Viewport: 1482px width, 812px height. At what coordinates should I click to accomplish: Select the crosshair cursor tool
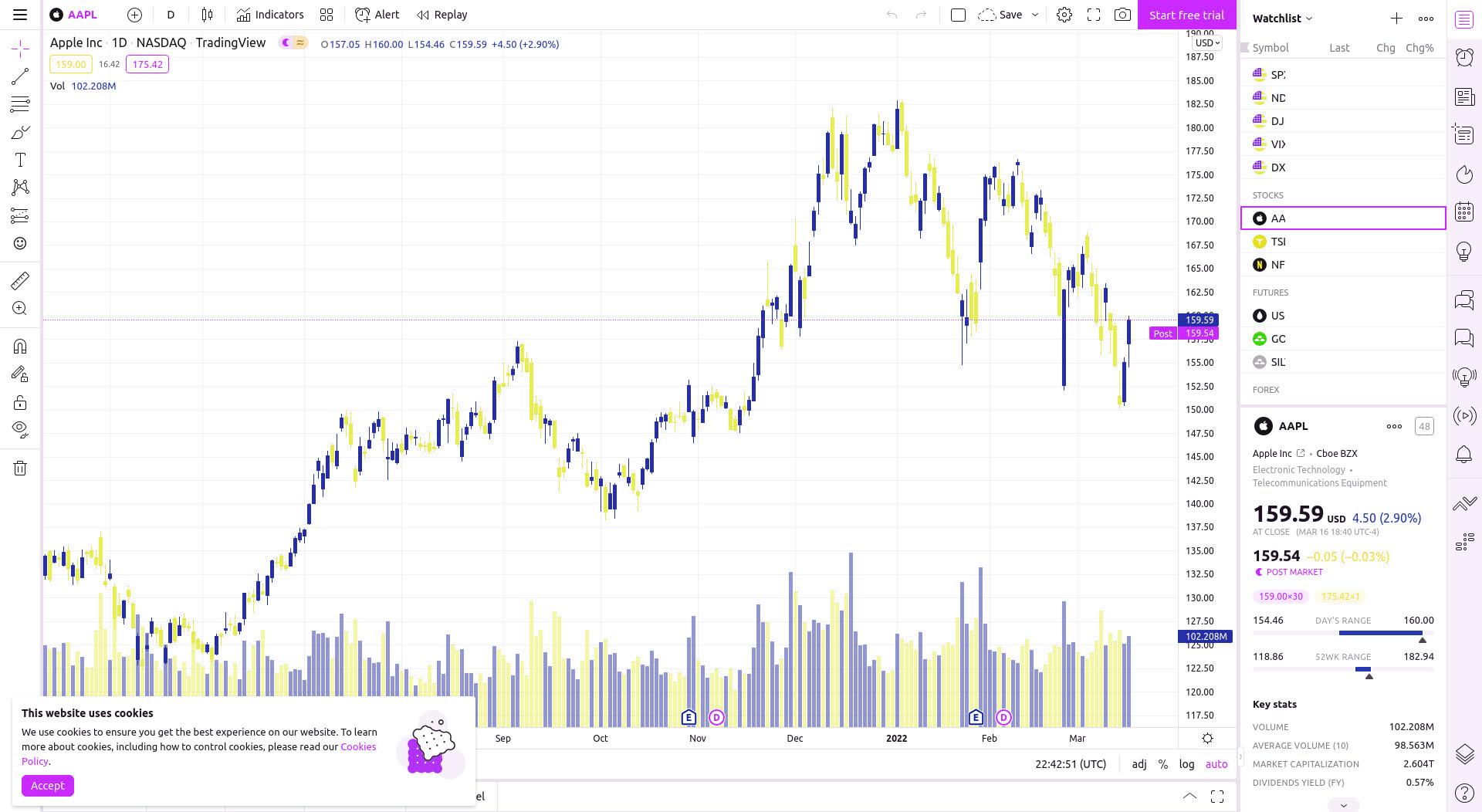(x=20, y=49)
